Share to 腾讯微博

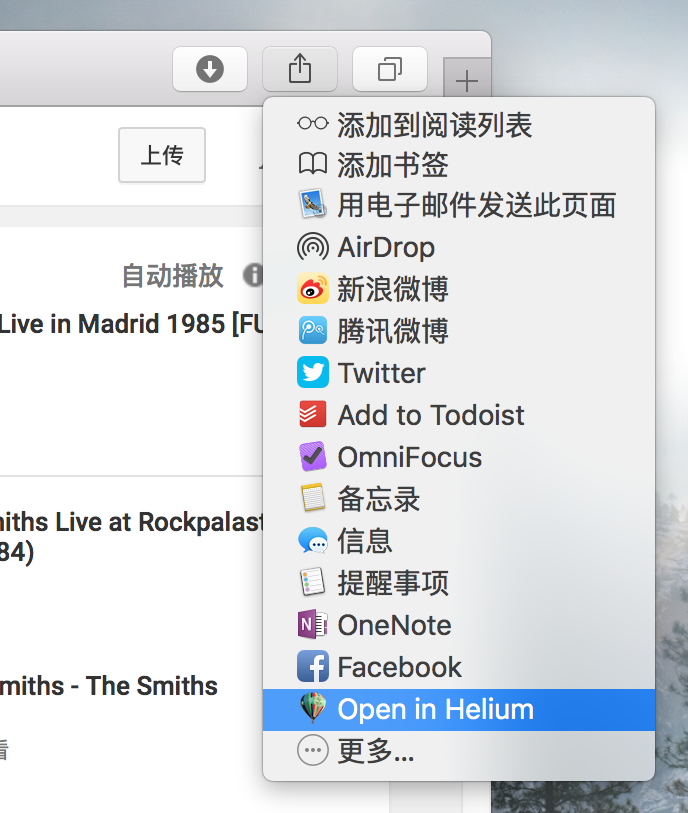coord(459,331)
